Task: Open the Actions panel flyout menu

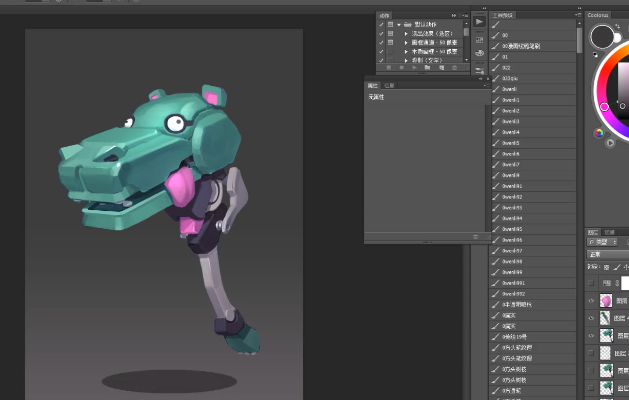Action: pyautogui.click(x=465, y=15)
